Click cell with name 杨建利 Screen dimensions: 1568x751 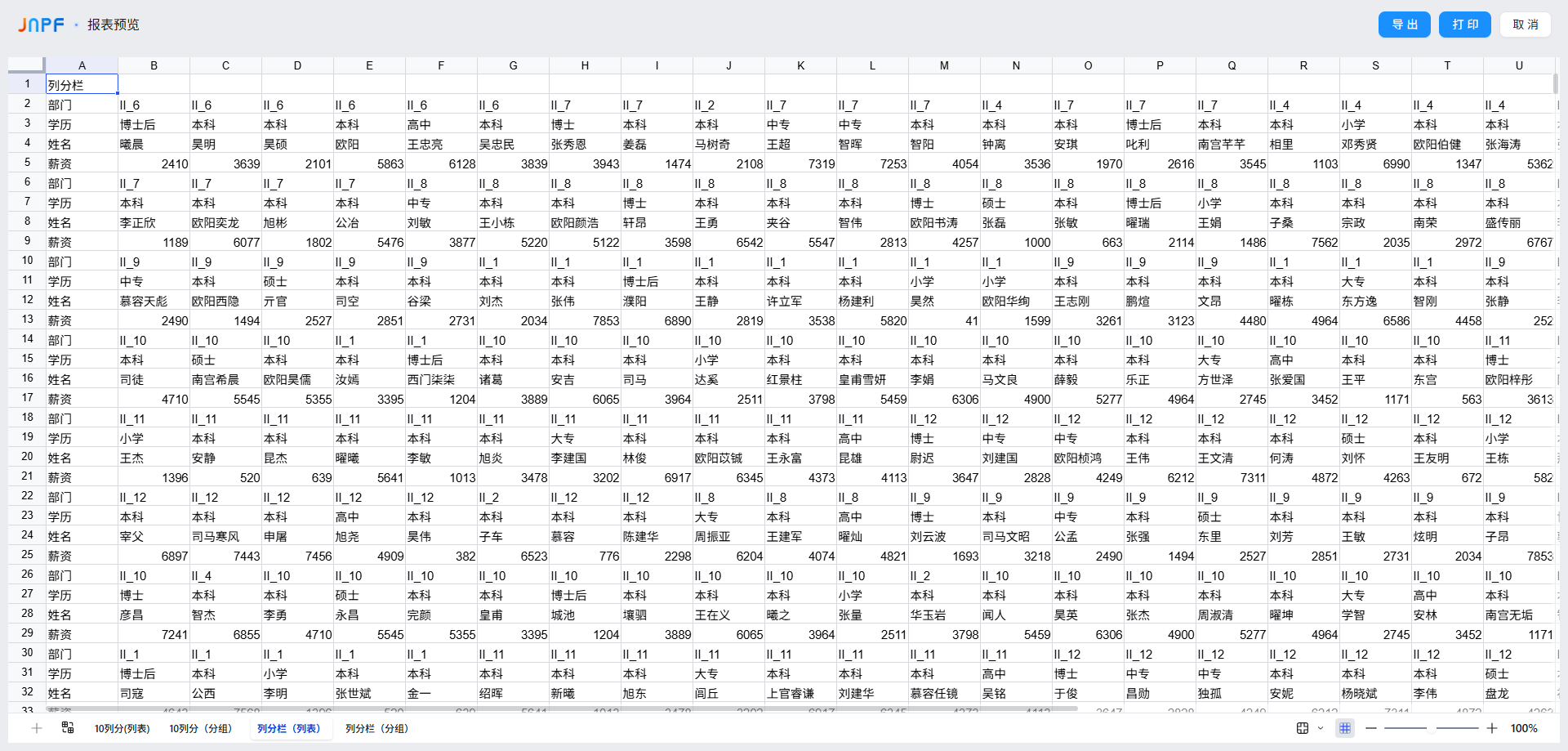click(872, 301)
